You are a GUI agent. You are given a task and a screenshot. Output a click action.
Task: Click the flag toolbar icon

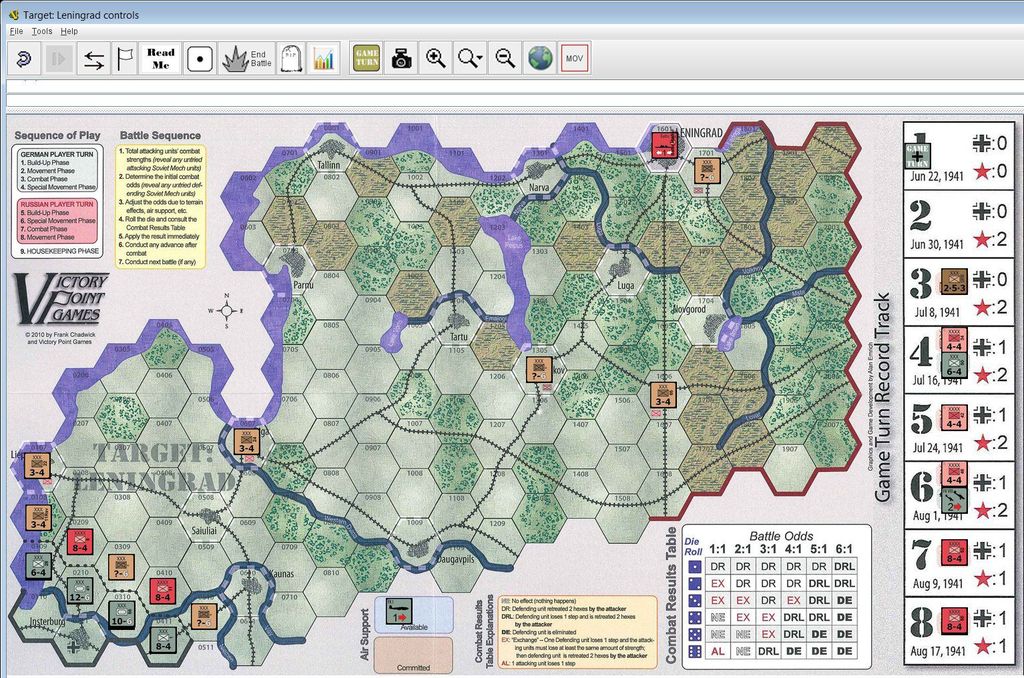[124, 57]
